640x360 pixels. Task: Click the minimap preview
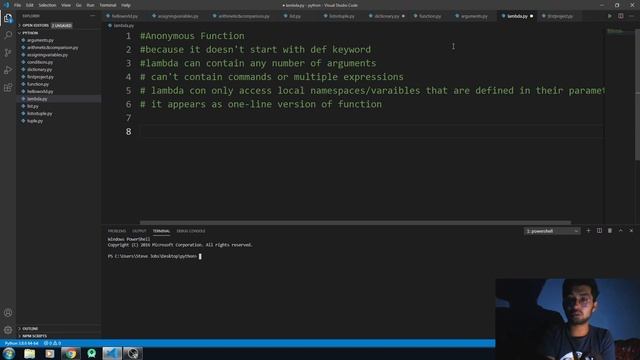click(x=615, y=31)
